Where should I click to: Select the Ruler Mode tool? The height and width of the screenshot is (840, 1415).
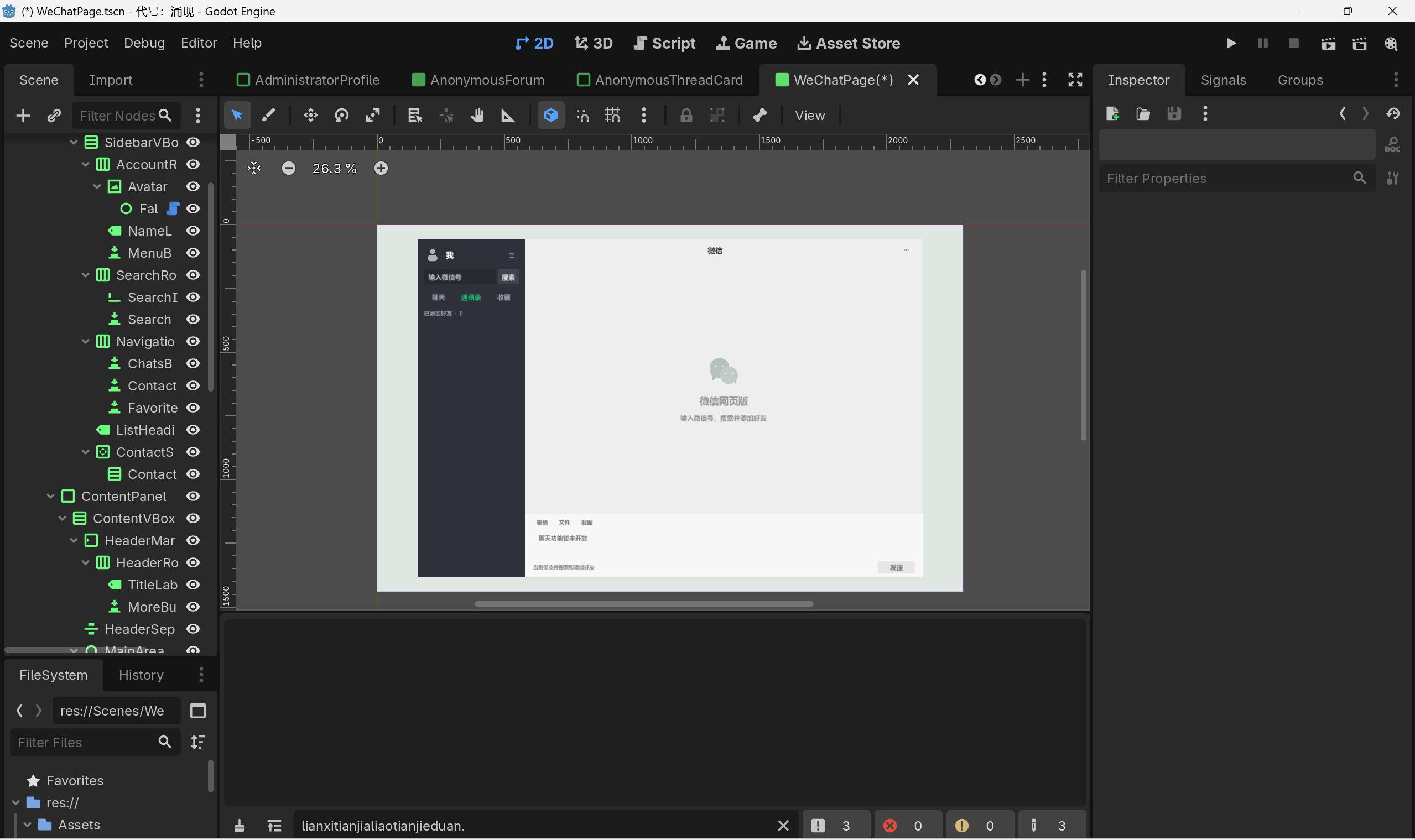click(508, 116)
